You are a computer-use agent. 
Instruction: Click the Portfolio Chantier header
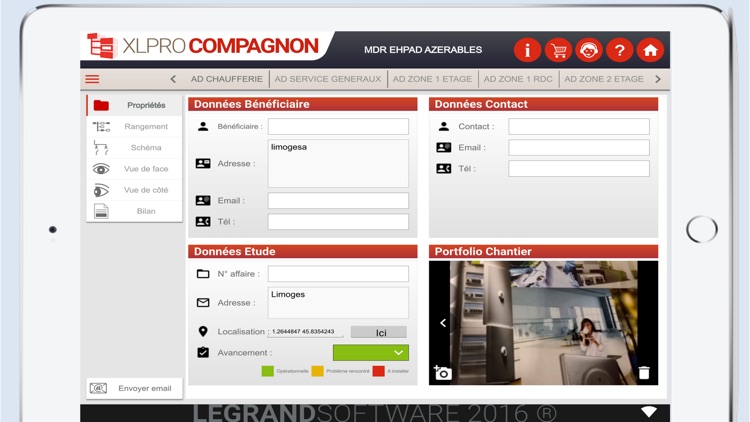pos(543,252)
